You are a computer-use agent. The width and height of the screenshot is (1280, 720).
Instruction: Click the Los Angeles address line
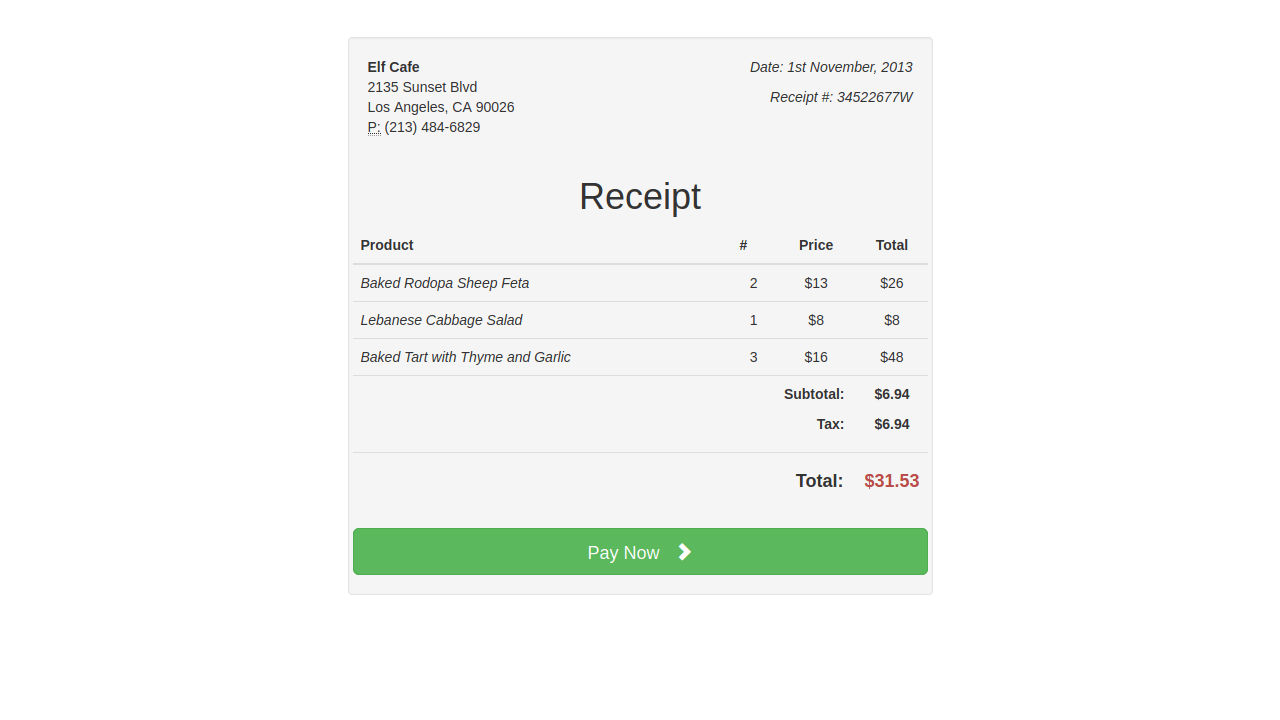[x=441, y=107]
